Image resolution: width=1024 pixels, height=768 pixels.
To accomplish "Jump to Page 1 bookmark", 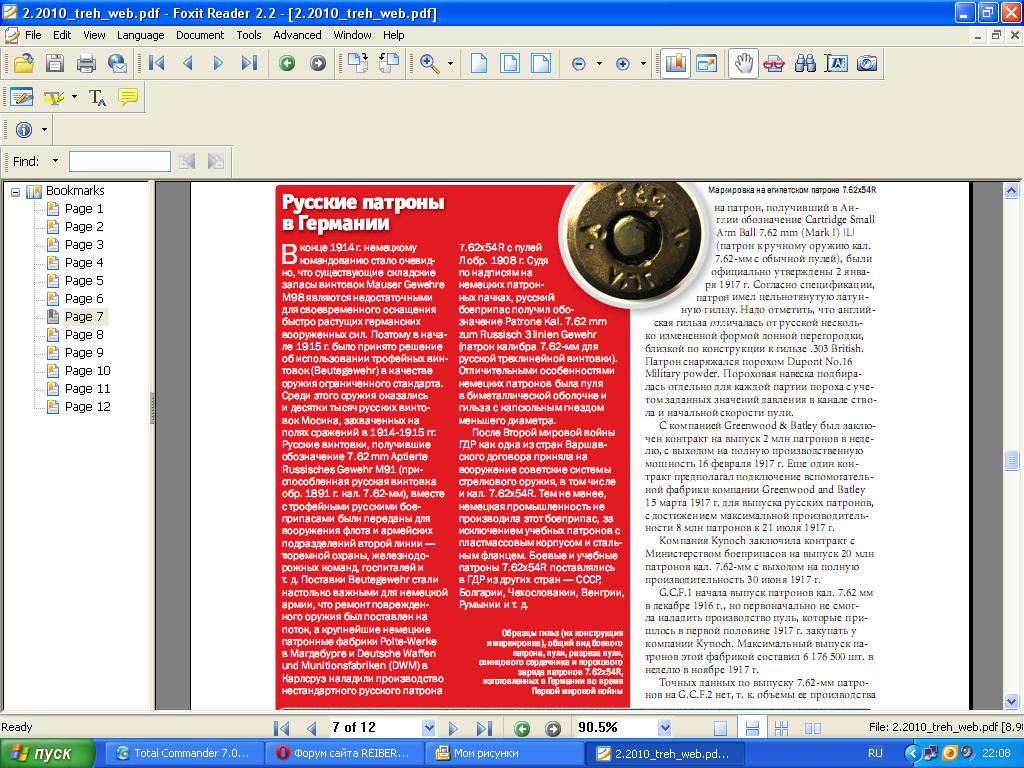I will [x=84, y=209].
